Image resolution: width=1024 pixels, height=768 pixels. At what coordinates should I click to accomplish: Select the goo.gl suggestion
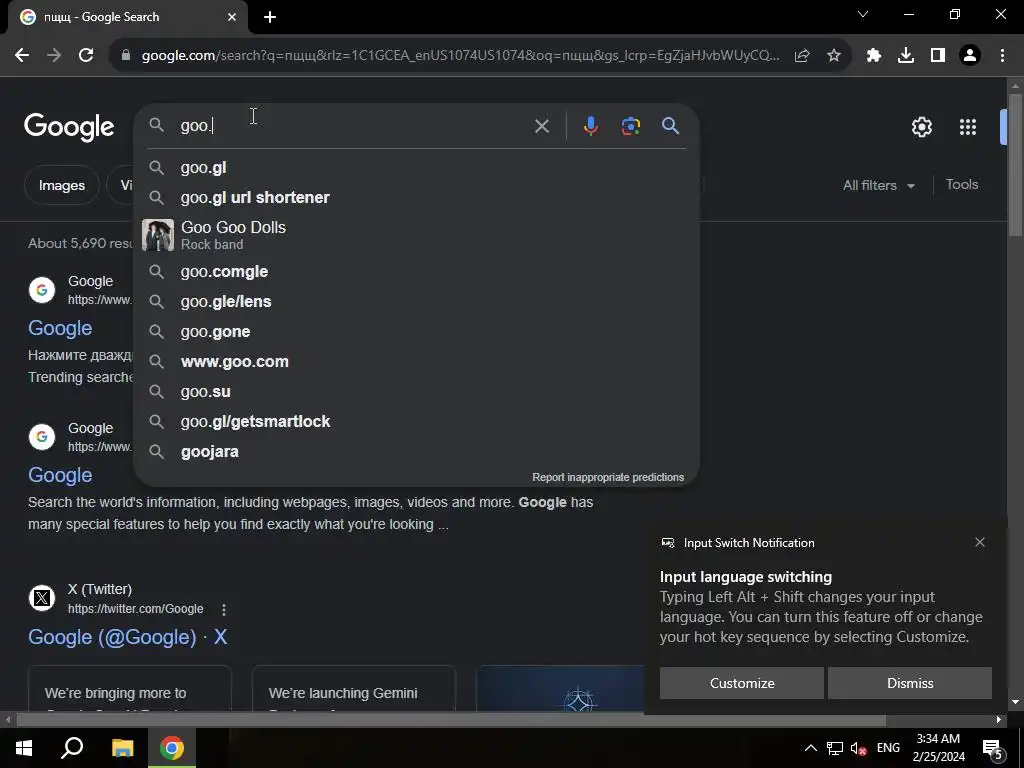tap(416, 168)
